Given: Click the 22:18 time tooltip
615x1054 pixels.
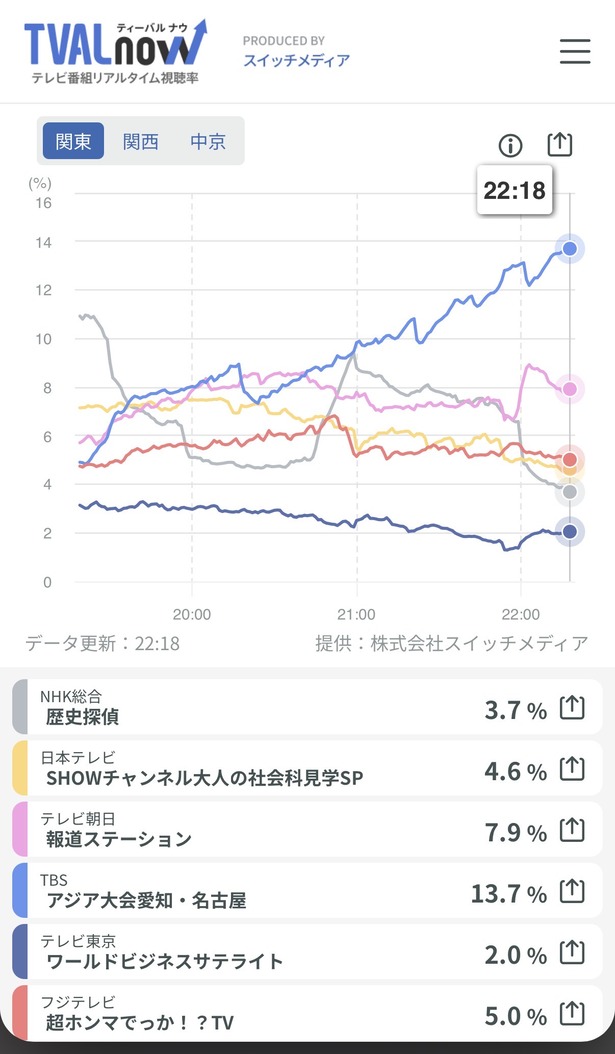Looking at the screenshot, I should [x=515, y=190].
